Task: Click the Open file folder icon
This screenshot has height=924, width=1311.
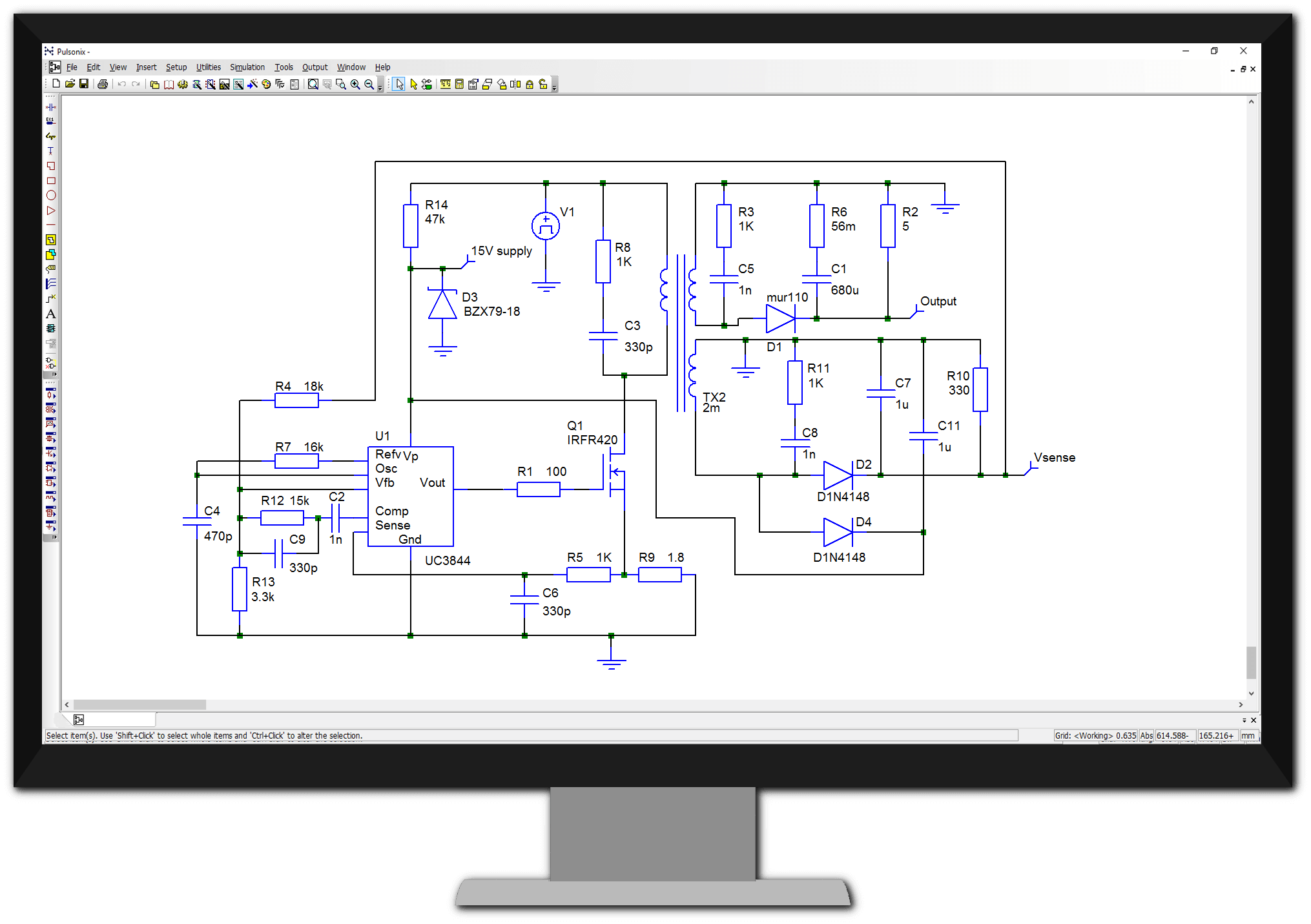Action: click(x=70, y=84)
